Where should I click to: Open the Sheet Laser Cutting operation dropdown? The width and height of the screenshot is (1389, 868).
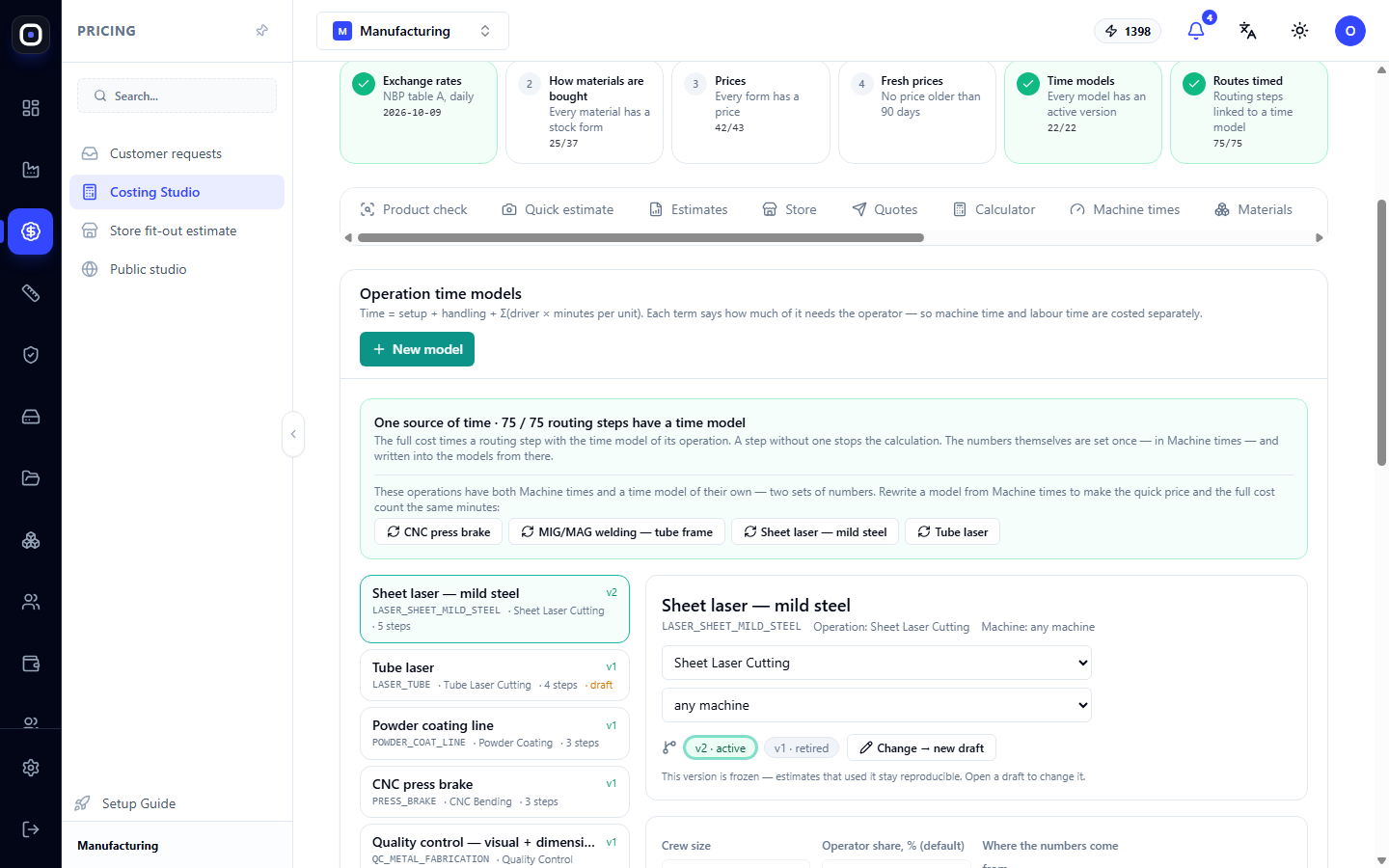[877, 663]
